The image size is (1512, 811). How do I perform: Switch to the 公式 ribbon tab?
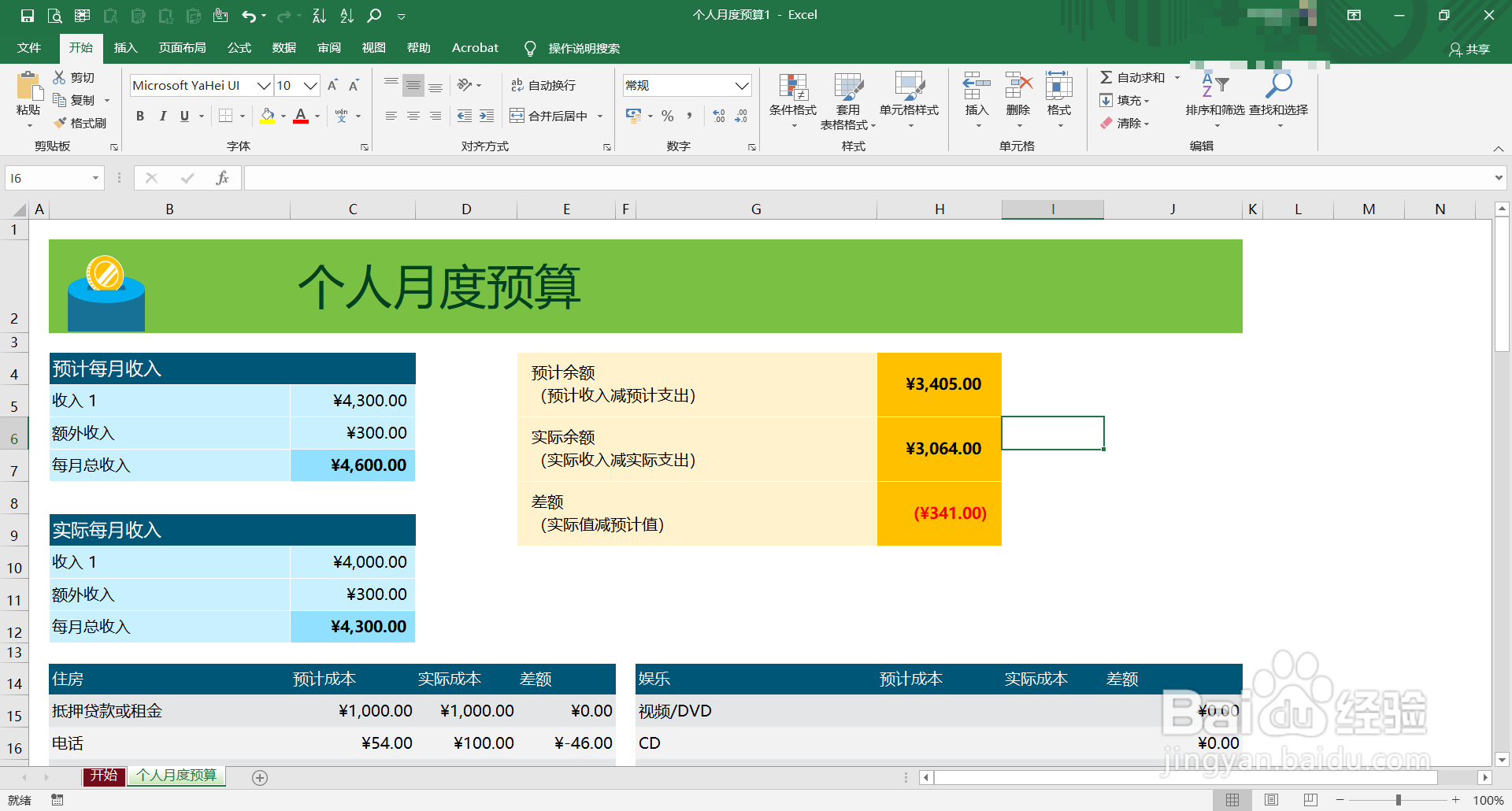click(x=239, y=47)
